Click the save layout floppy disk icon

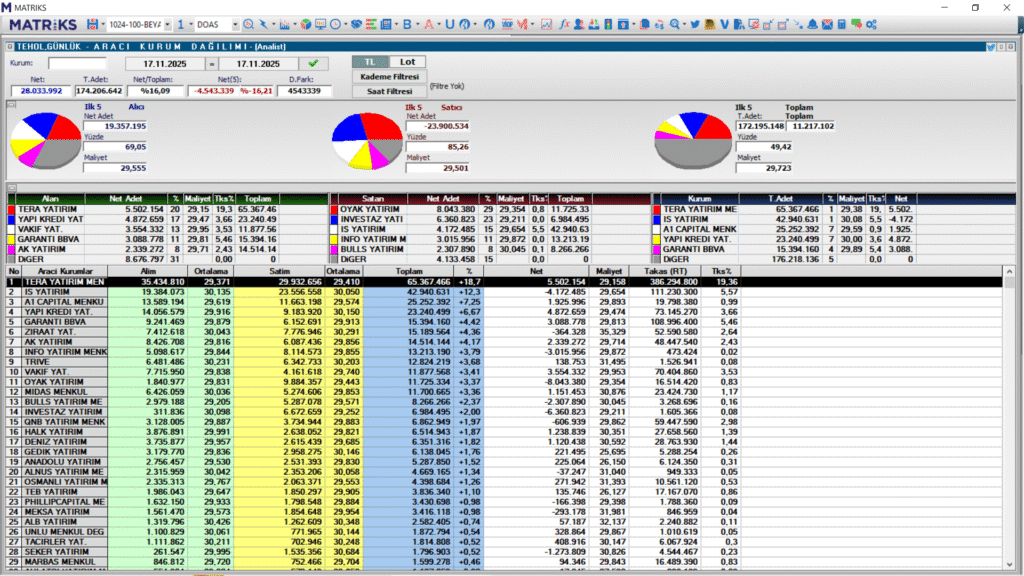(x=92, y=24)
